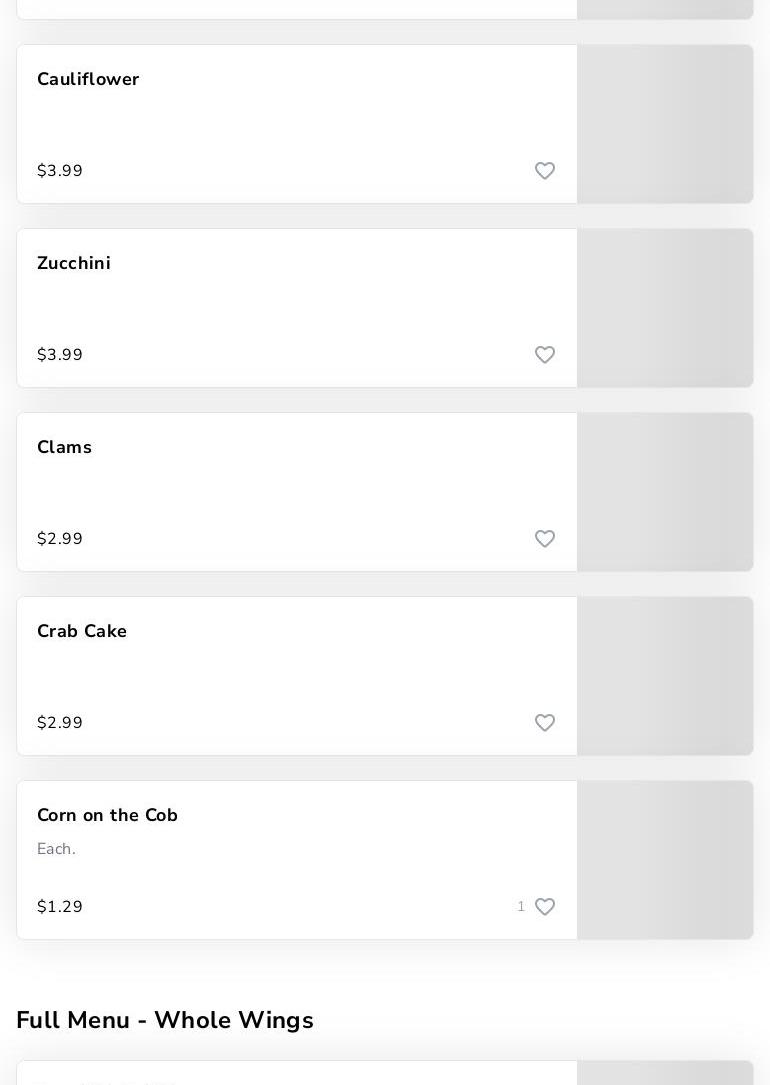Click the like count on Corn on the Cob
Screen dimensions: 770x1085
tap(521, 906)
